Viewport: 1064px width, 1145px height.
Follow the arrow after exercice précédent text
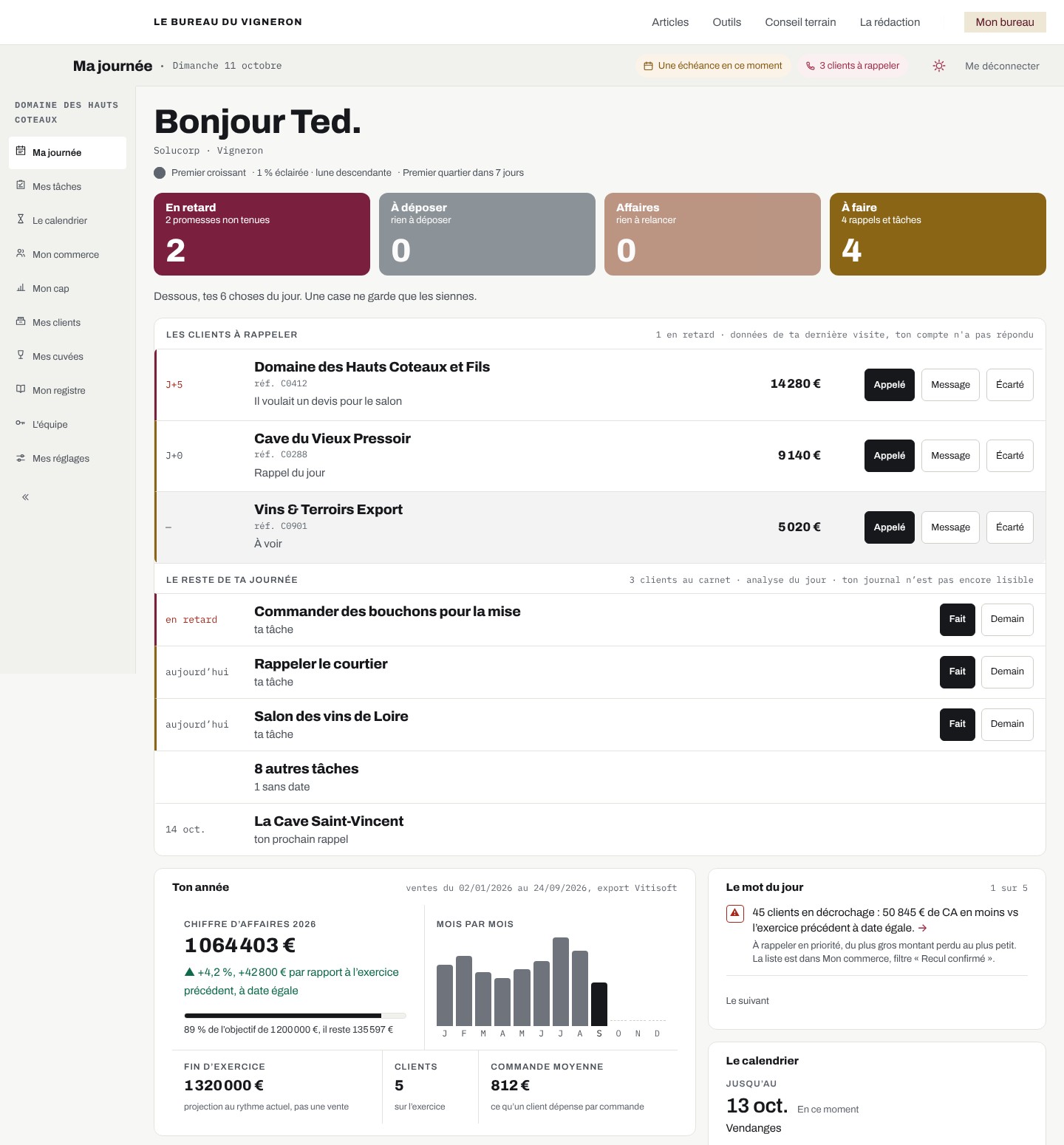click(922, 928)
